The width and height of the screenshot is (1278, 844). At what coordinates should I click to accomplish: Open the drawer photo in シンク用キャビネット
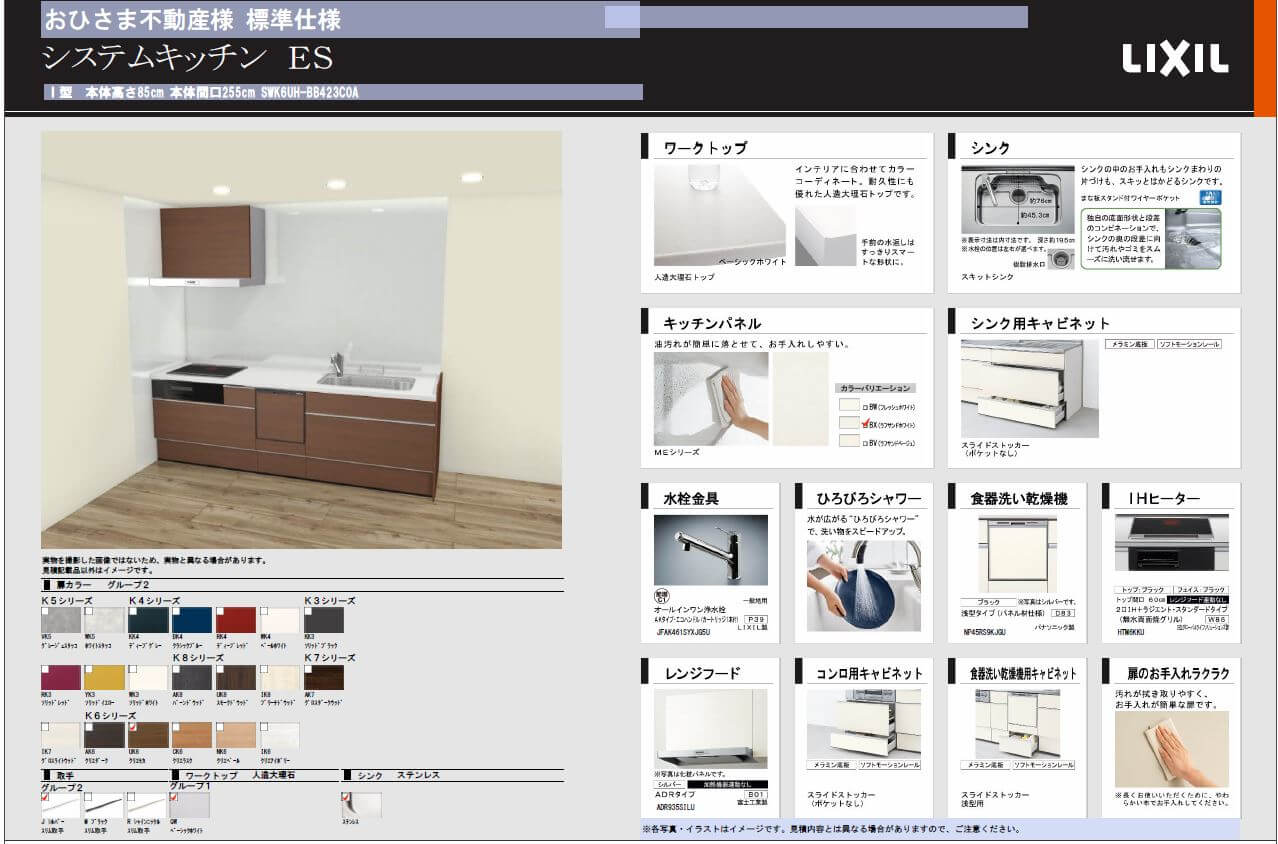tap(1029, 389)
